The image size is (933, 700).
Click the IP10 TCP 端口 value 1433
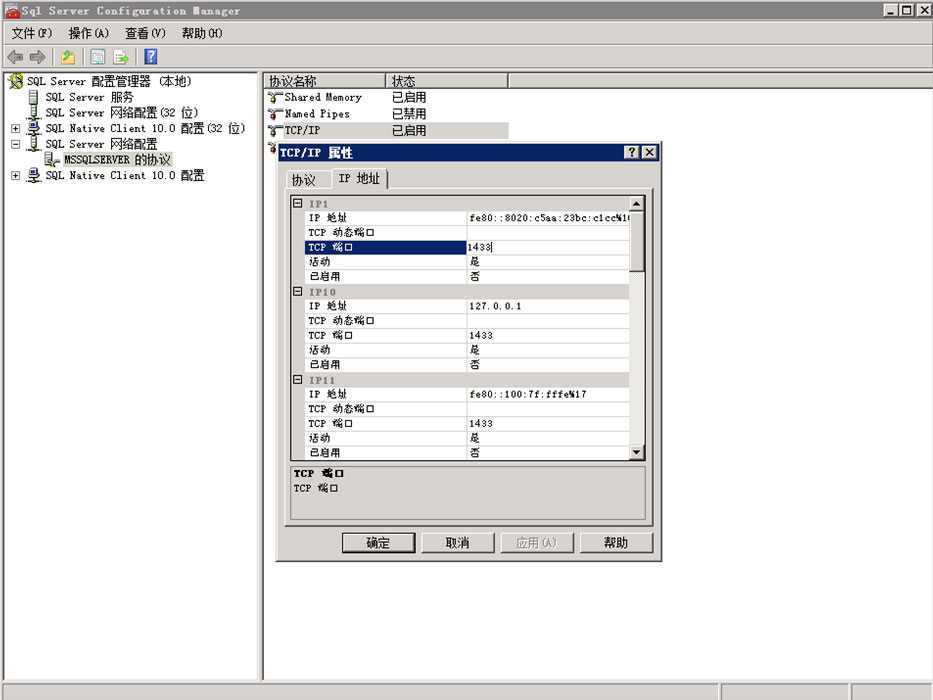[x=547, y=335]
